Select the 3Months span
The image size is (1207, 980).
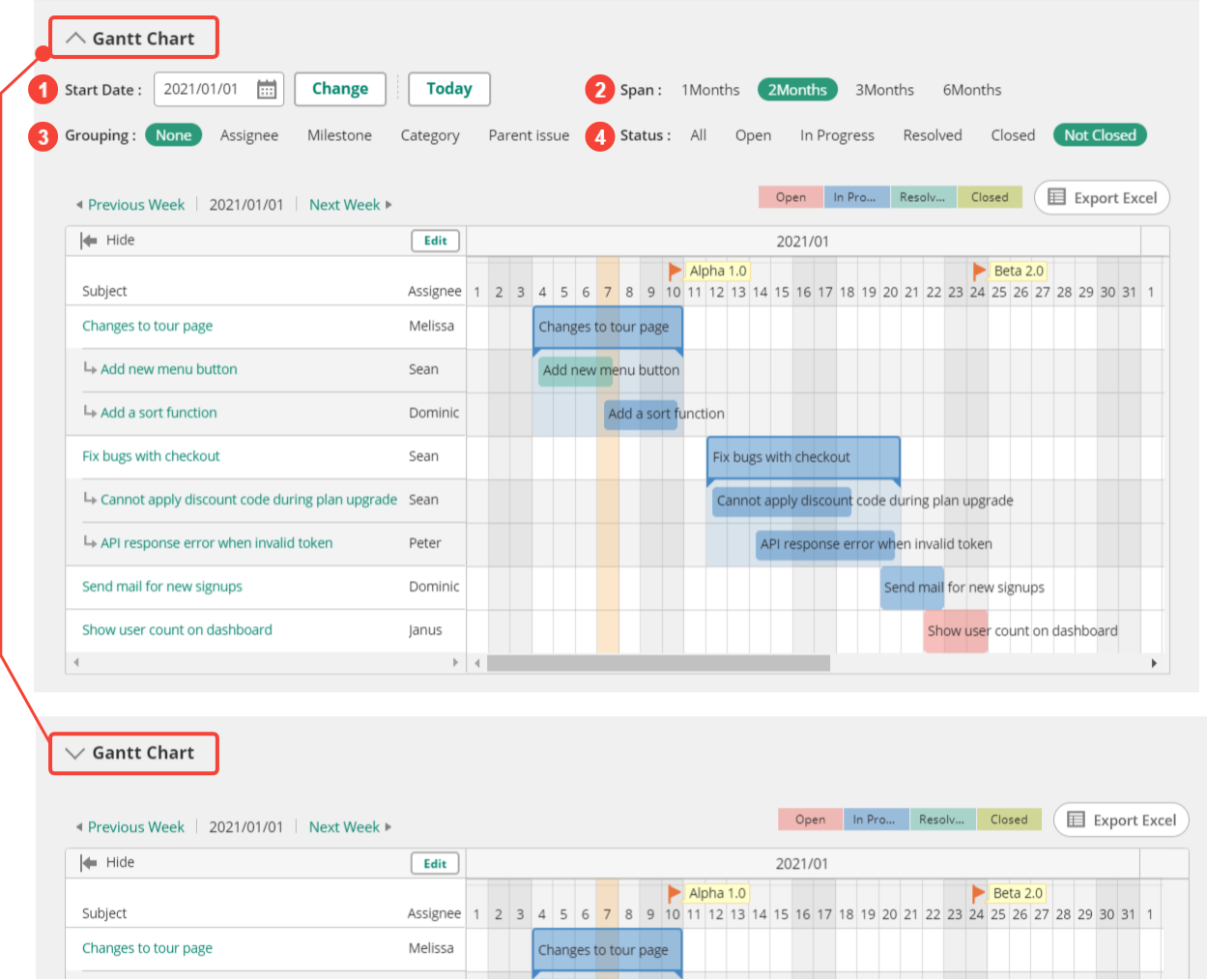tap(884, 90)
